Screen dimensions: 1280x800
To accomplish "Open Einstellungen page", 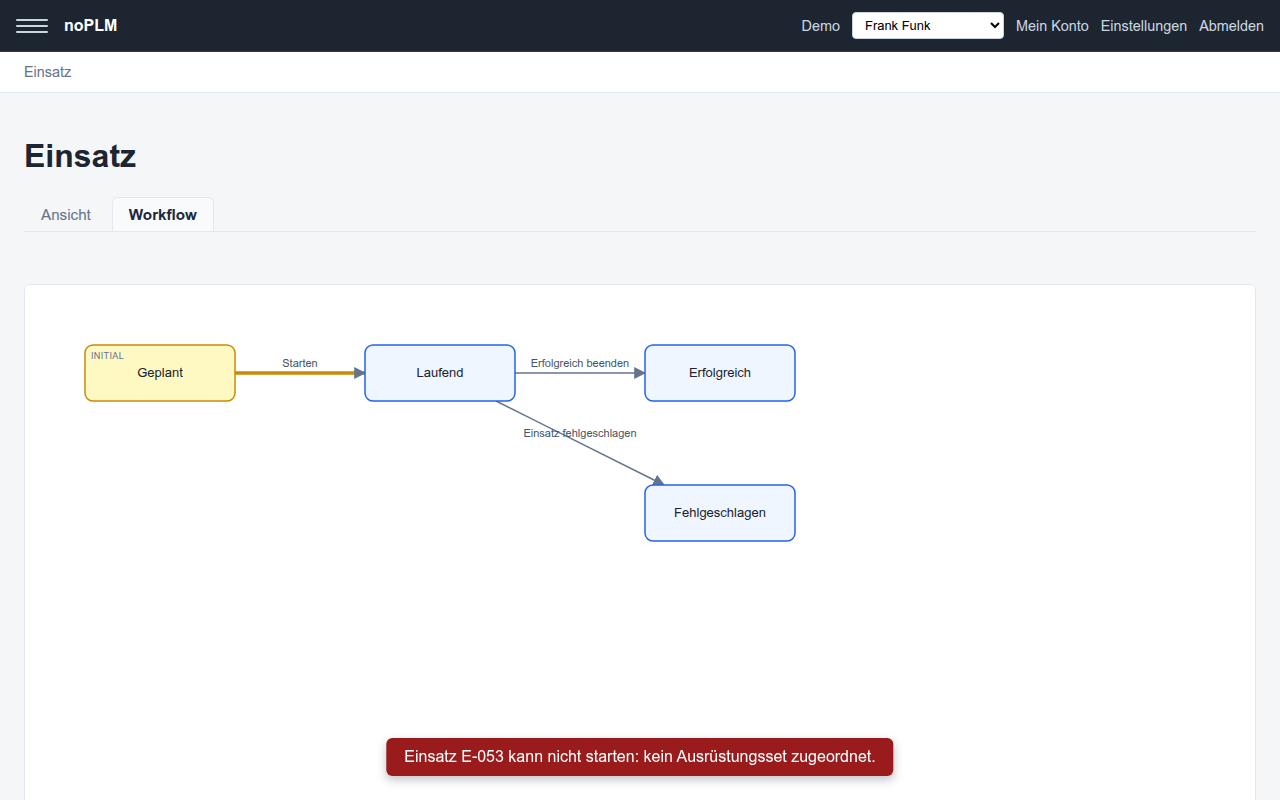I will [x=1144, y=26].
